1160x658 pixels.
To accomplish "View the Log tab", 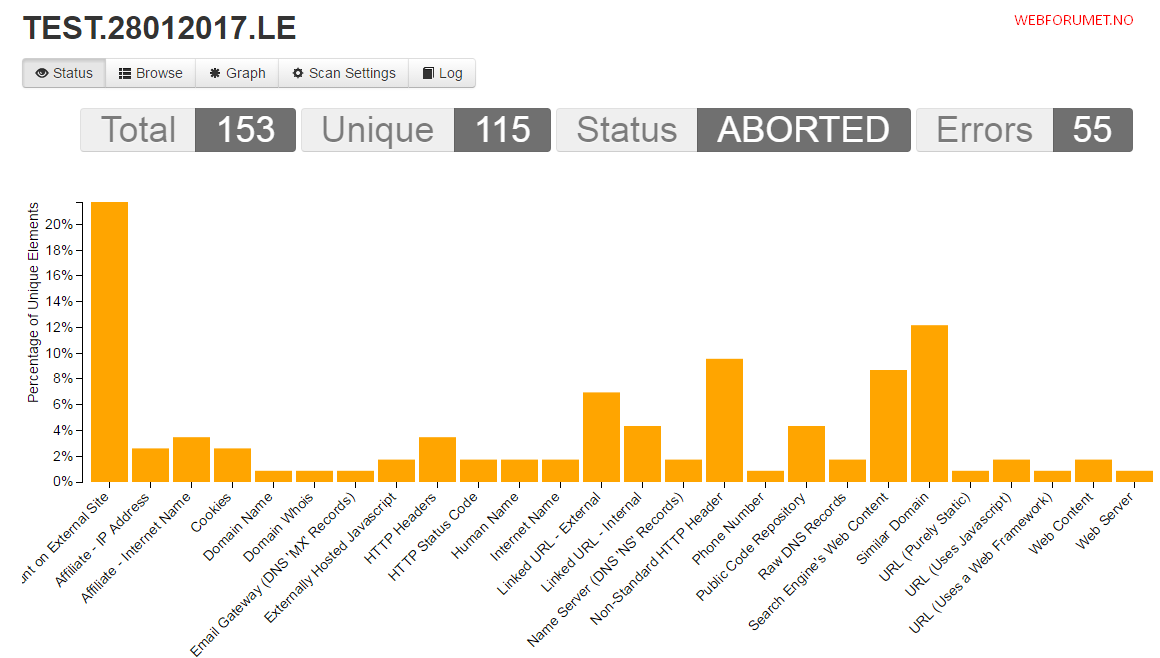I will [x=442, y=73].
